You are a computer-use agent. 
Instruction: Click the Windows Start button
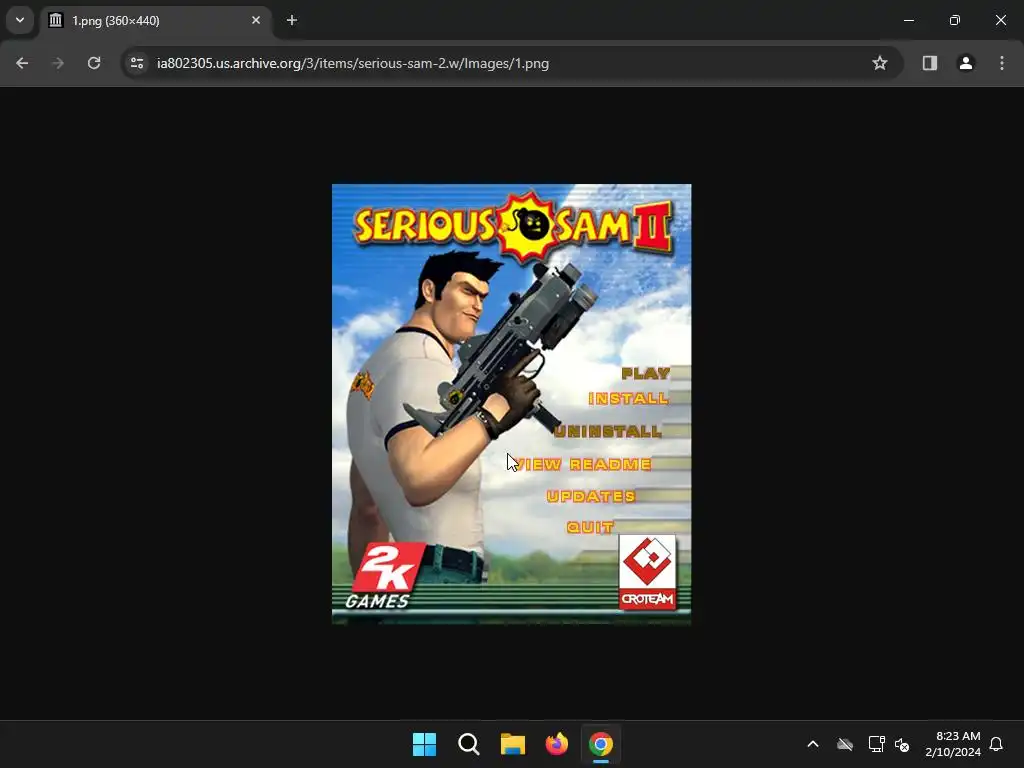tap(424, 744)
